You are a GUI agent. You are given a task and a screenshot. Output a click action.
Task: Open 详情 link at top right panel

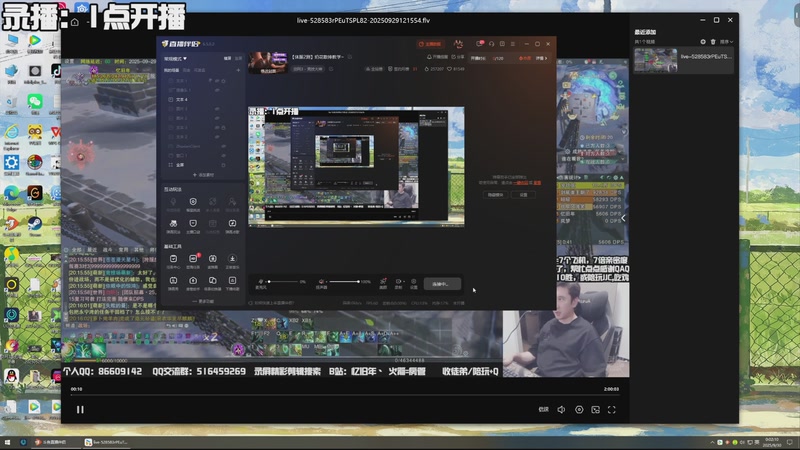541,58
